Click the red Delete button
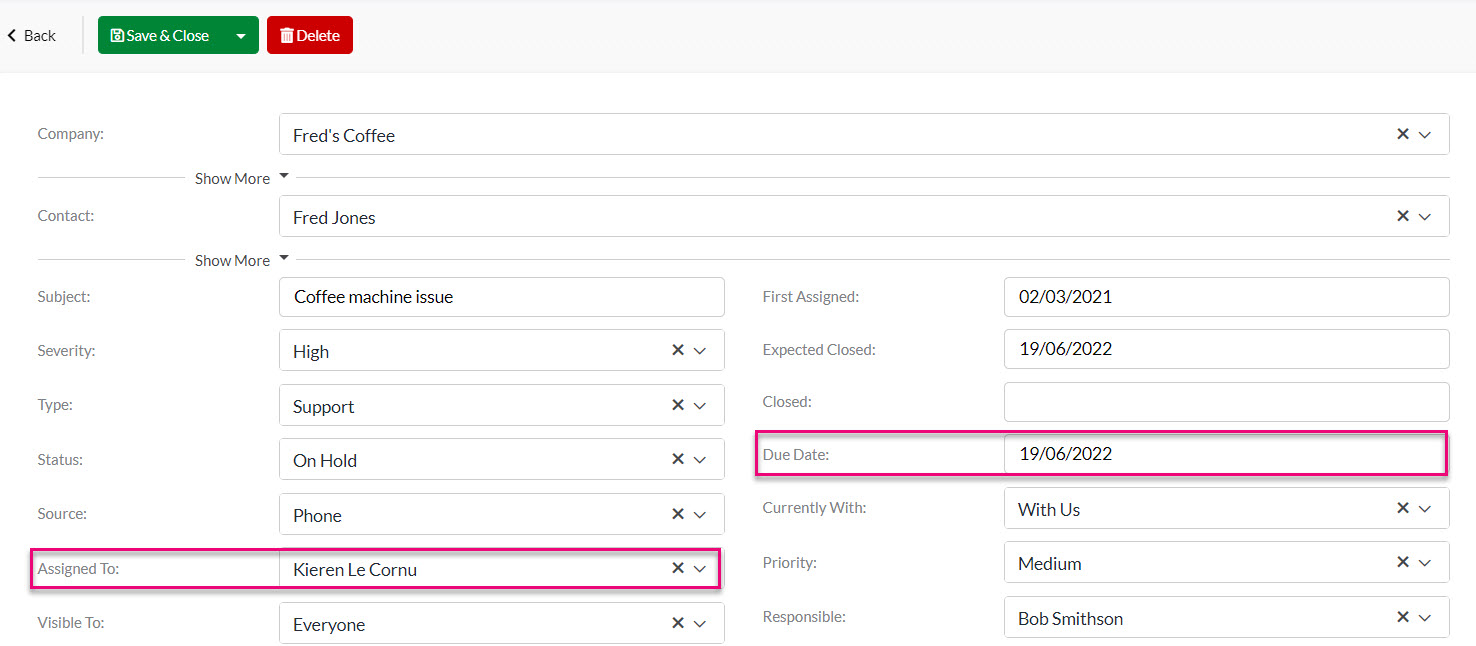 point(310,36)
